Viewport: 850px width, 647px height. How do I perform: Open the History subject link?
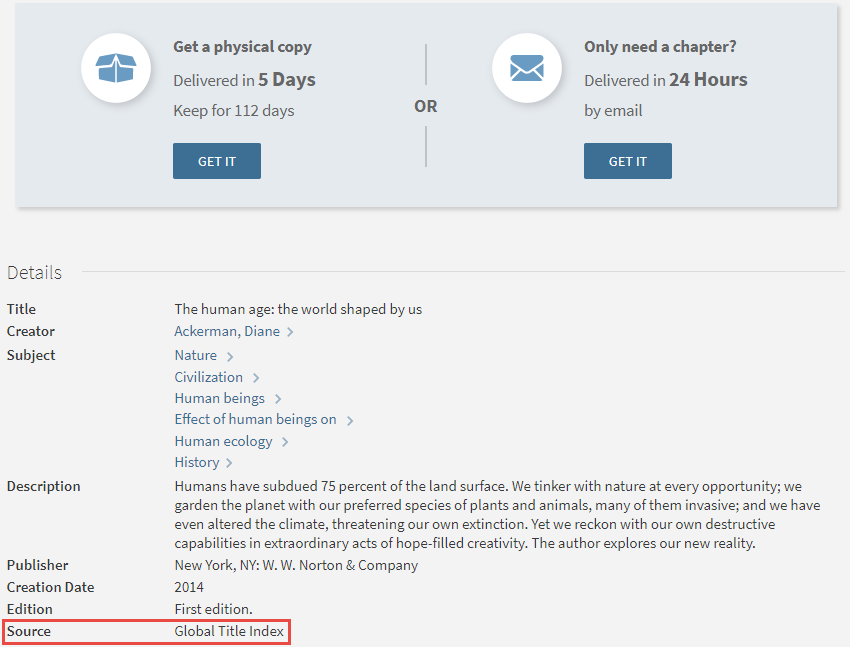(x=196, y=462)
